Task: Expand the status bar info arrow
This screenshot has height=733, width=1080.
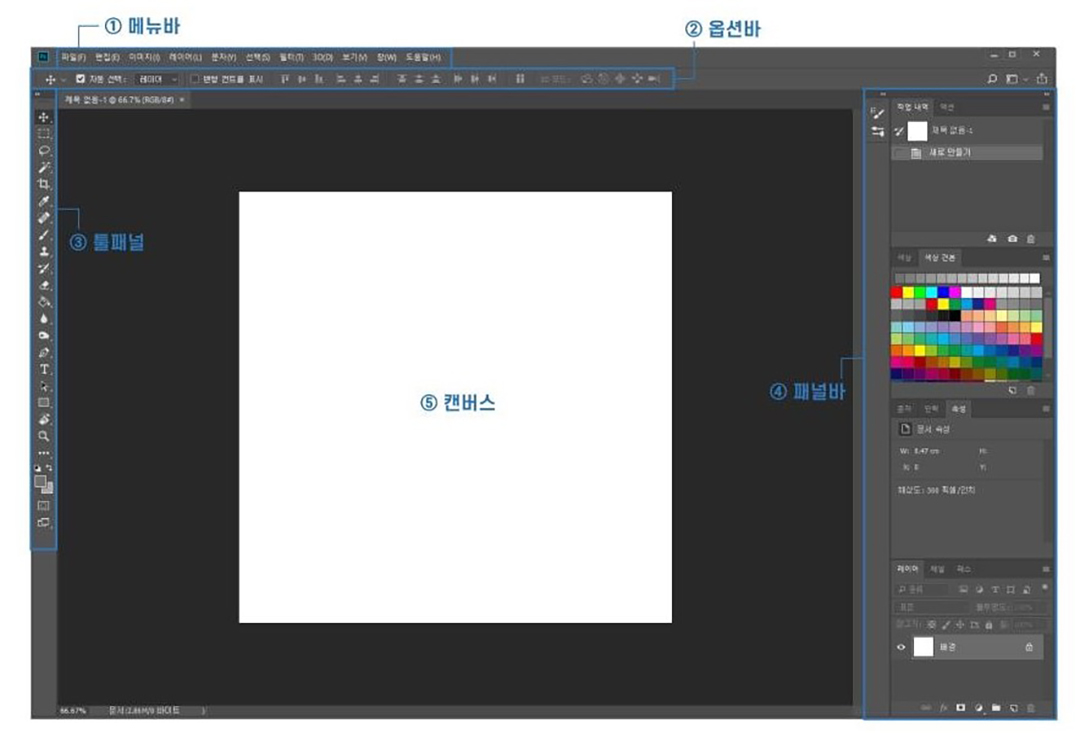Action: (203, 710)
